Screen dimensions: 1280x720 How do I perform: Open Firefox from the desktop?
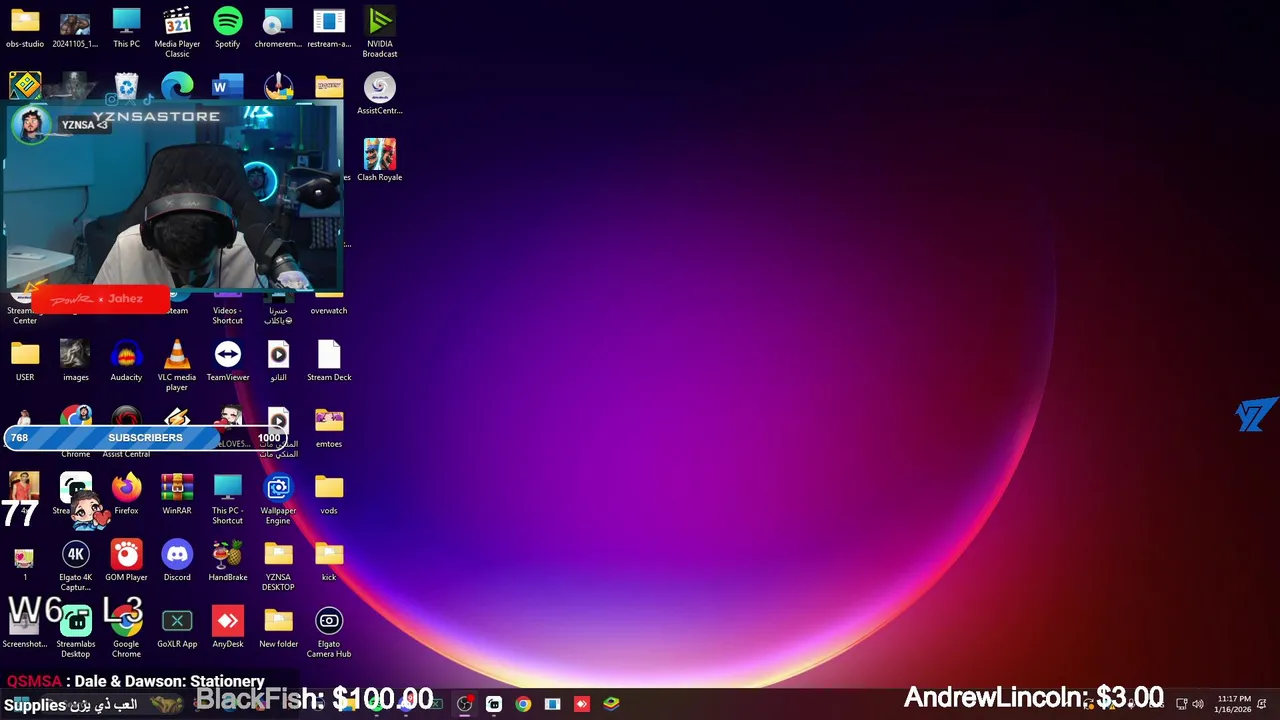126,494
